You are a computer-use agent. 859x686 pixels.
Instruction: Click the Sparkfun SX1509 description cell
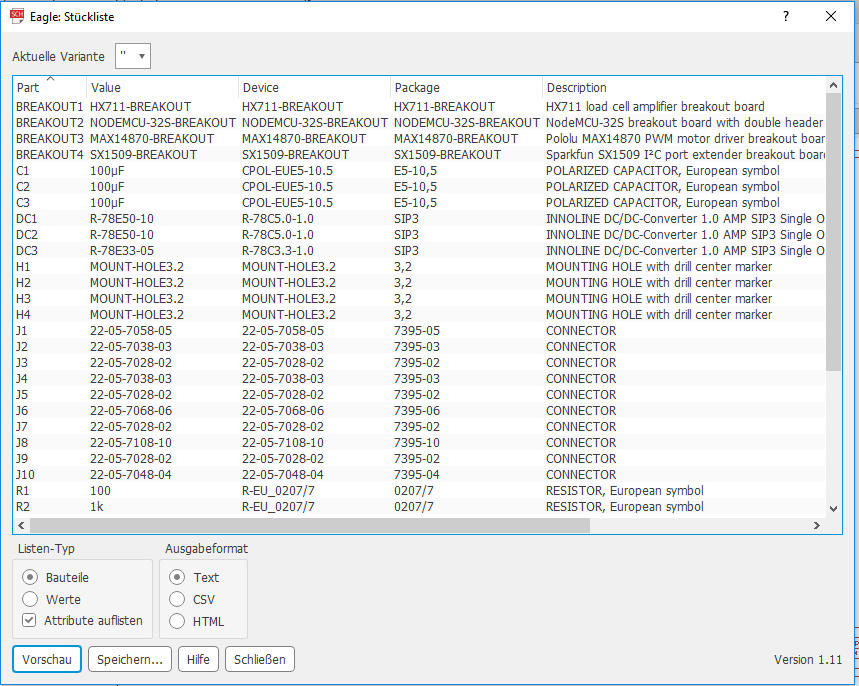tap(685, 155)
